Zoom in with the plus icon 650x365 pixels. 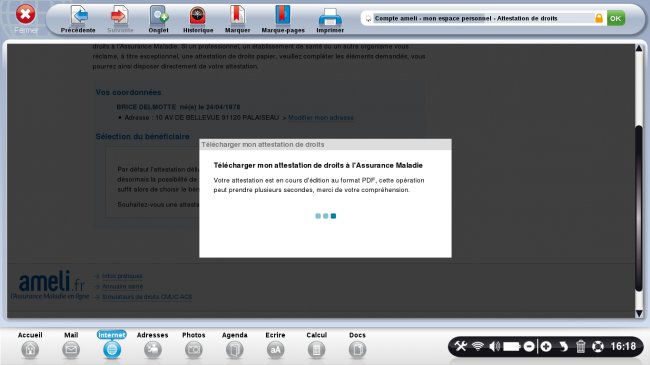click(x=546, y=346)
